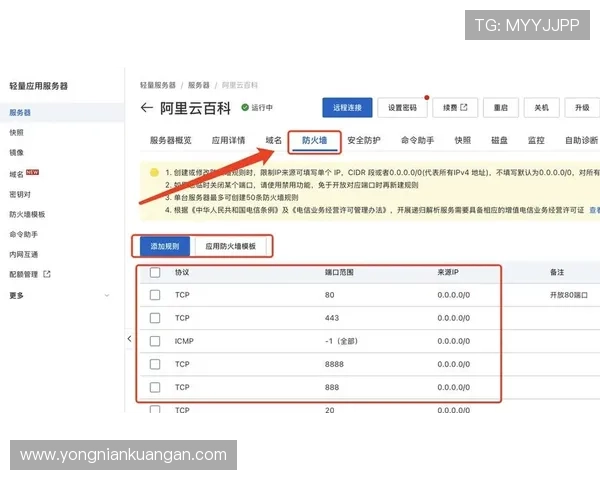Click the 来源IP column header
This screenshot has height=480, width=600.
point(448,272)
